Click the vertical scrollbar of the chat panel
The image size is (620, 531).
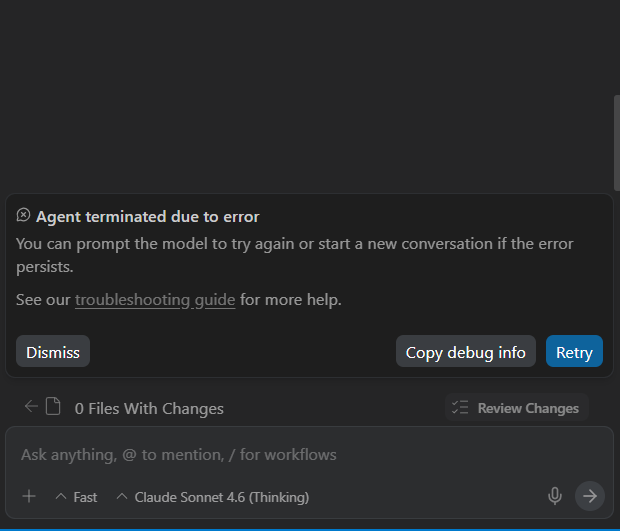click(616, 142)
